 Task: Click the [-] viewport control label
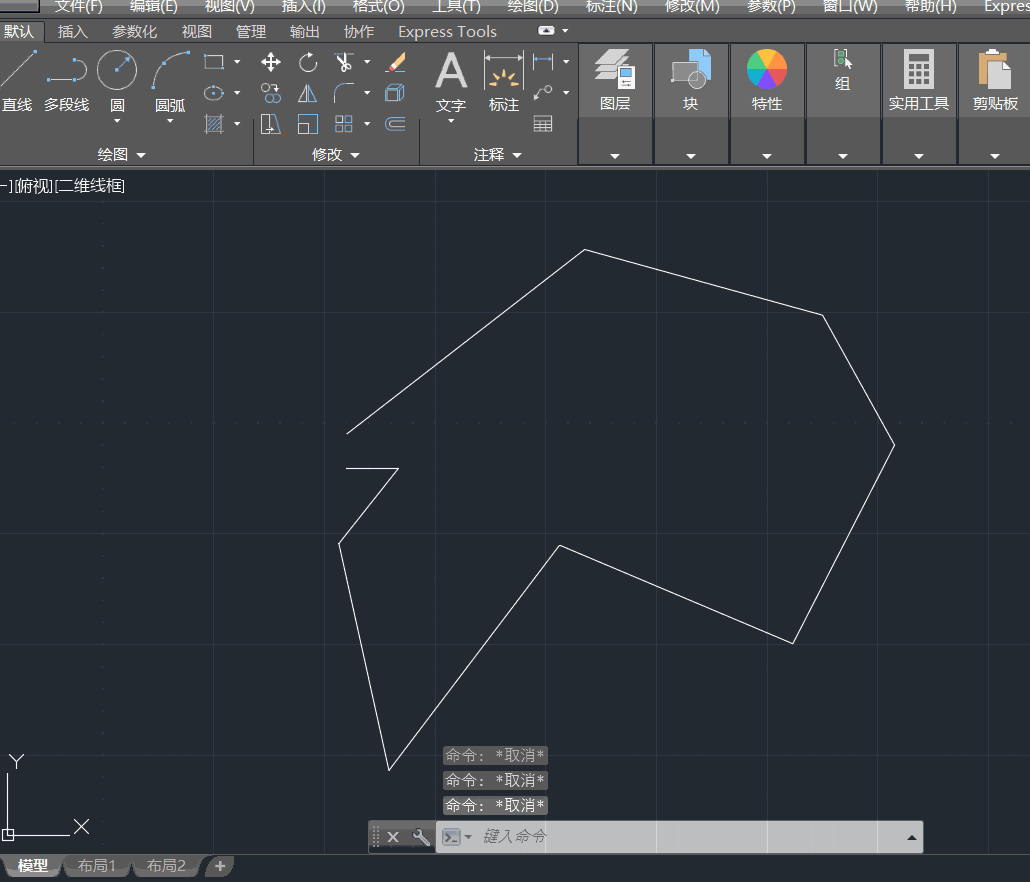pos(6,186)
